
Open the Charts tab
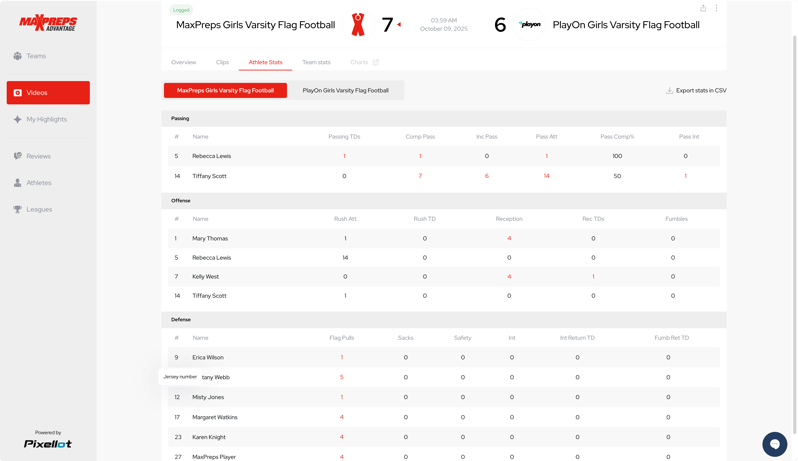pyautogui.click(x=359, y=62)
